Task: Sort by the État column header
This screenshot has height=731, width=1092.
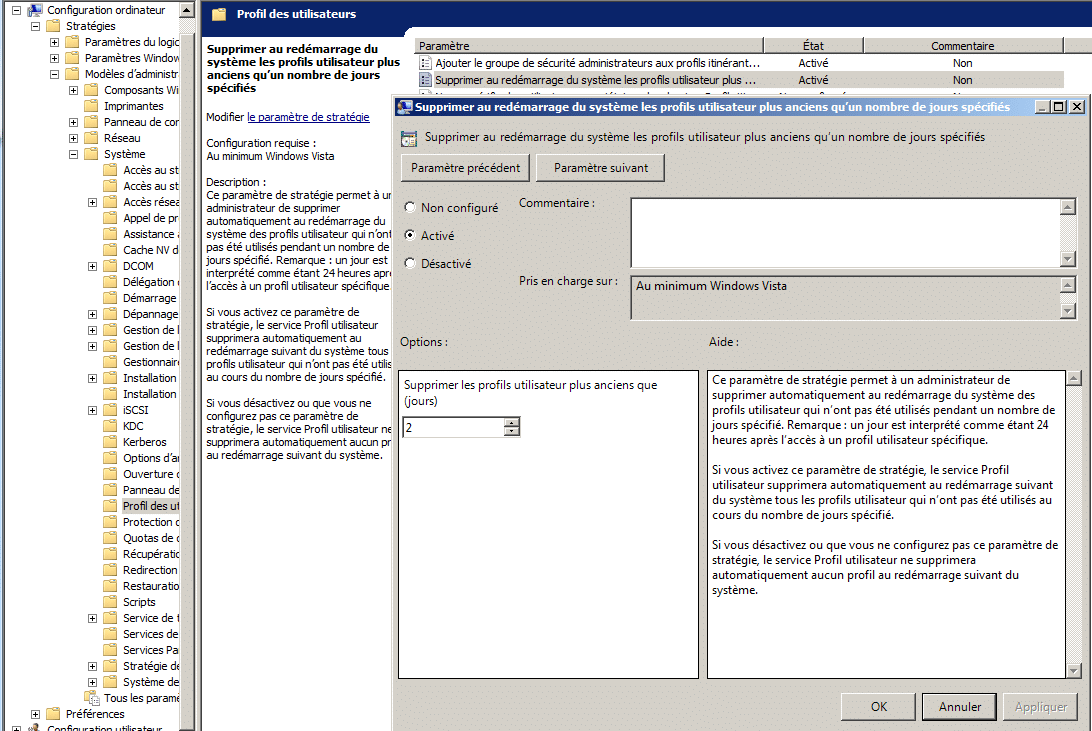Action: 813,46
